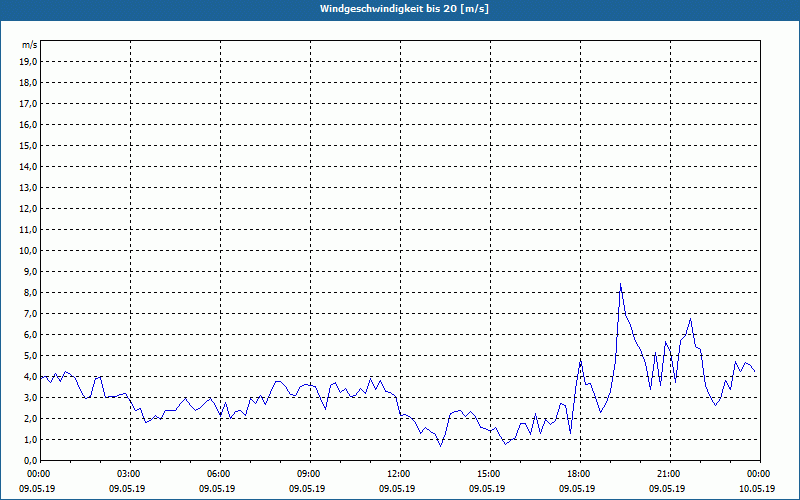The width and height of the screenshot is (800, 500).
Task: Select the '06:00' time label
Action: (220, 474)
